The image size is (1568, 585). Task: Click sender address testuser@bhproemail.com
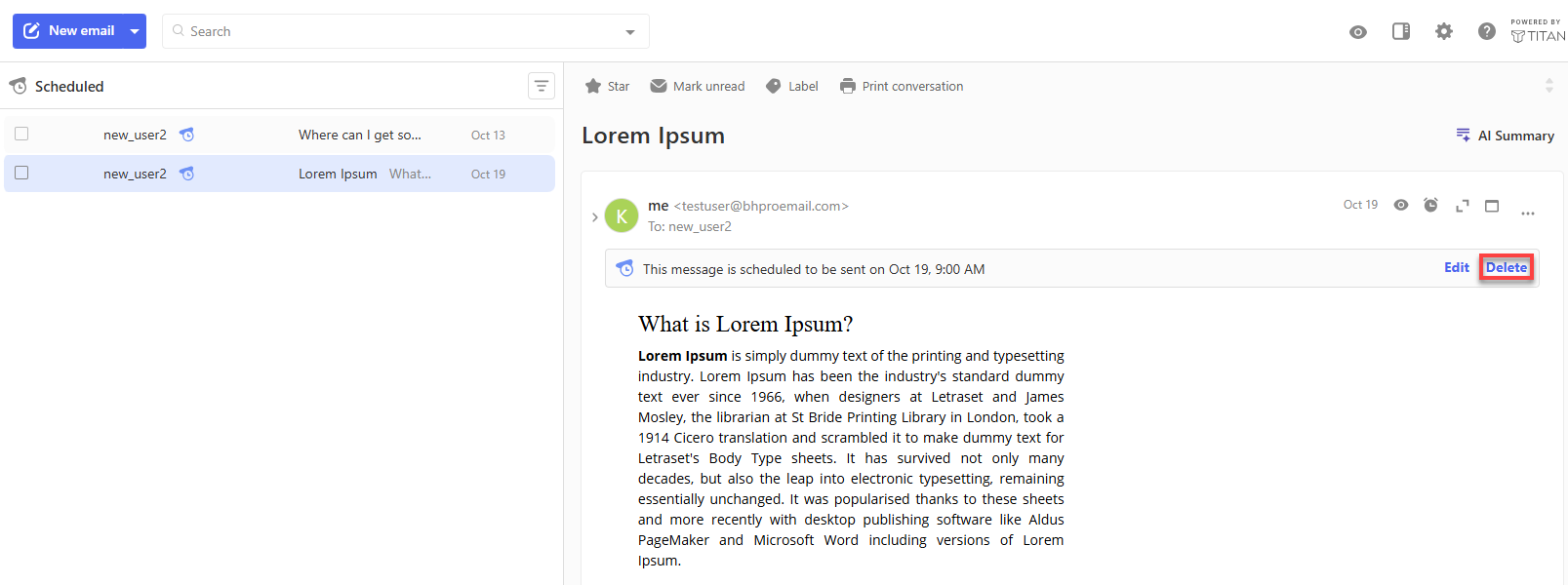[761, 206]
